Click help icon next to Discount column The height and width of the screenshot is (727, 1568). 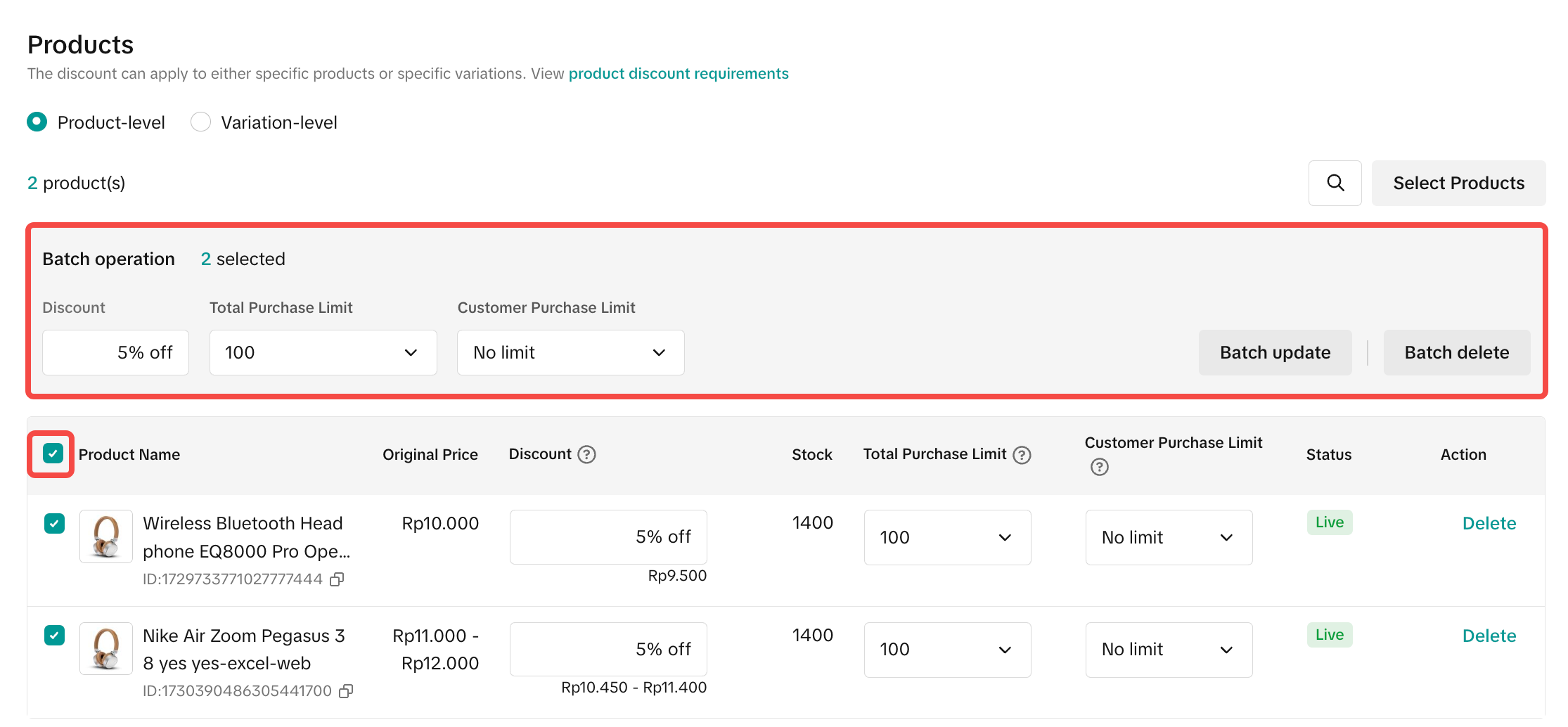586,454
